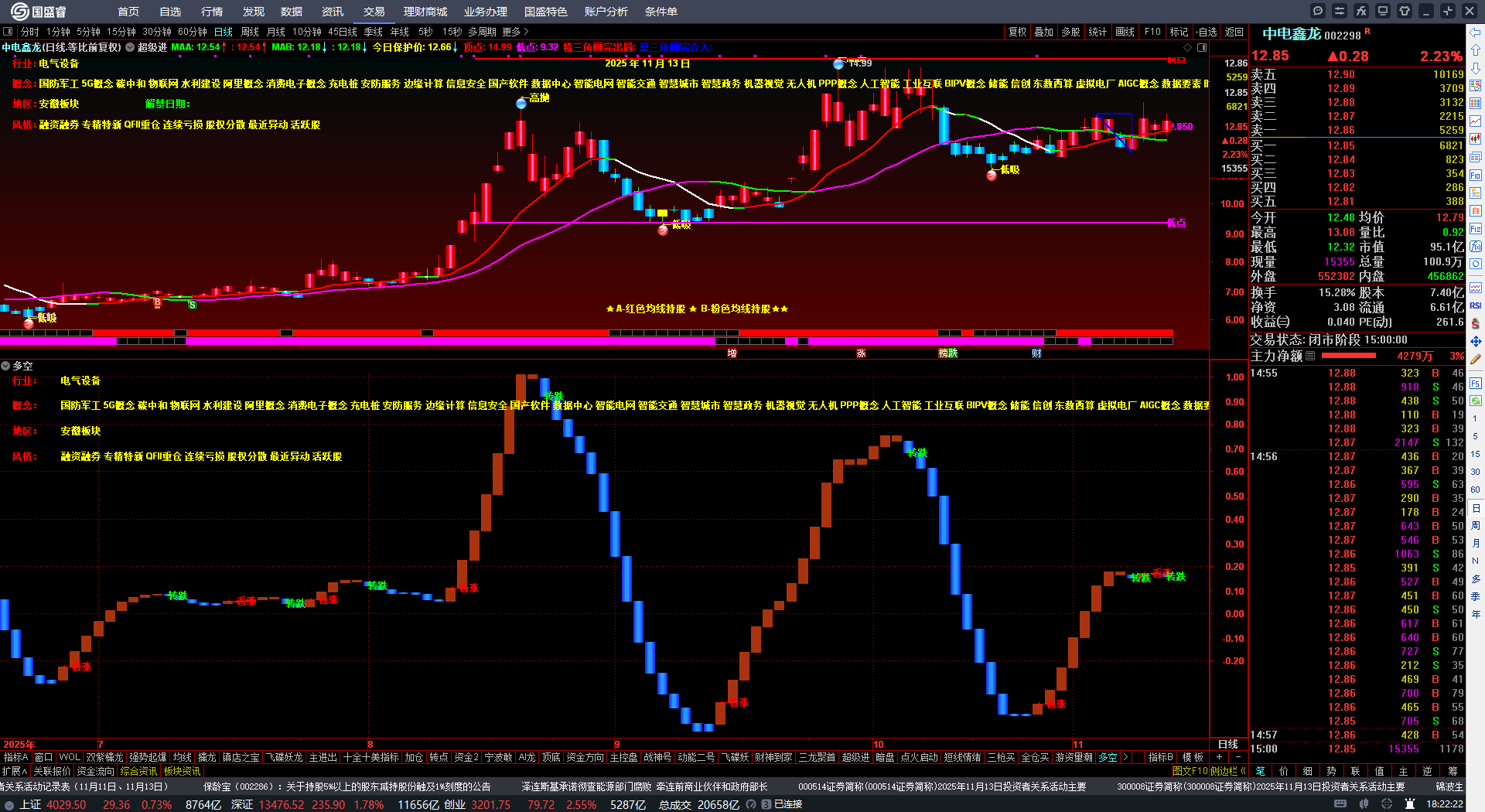Toggle the 画线 drawing tools

coord(1125,32)
